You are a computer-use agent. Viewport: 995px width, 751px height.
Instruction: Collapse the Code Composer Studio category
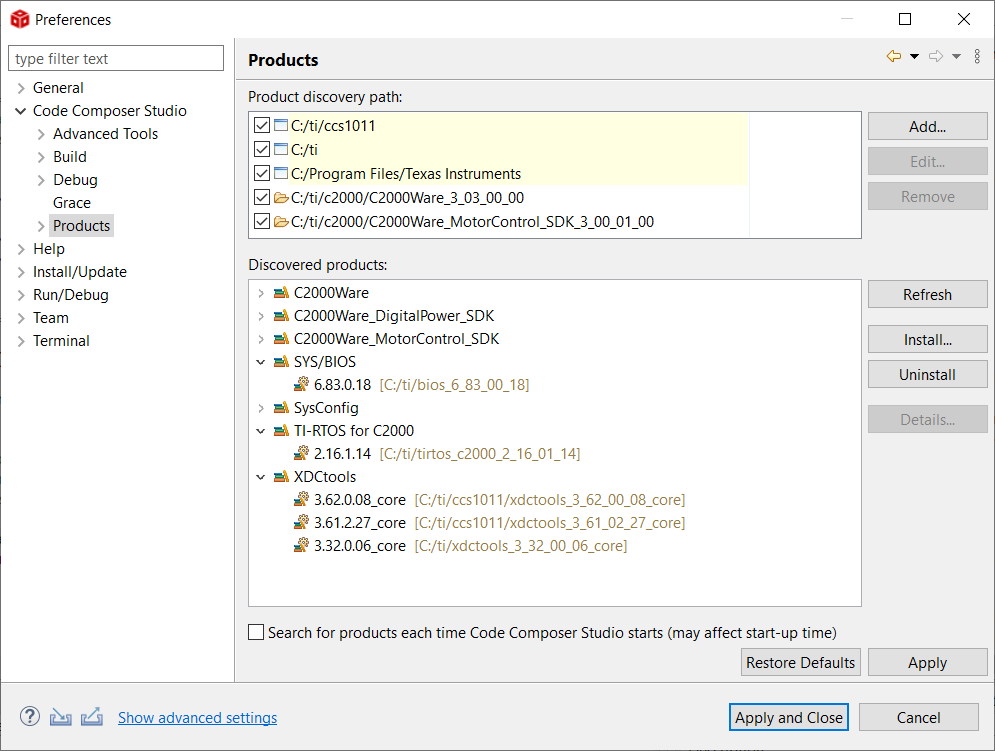(x=21, y=111)
